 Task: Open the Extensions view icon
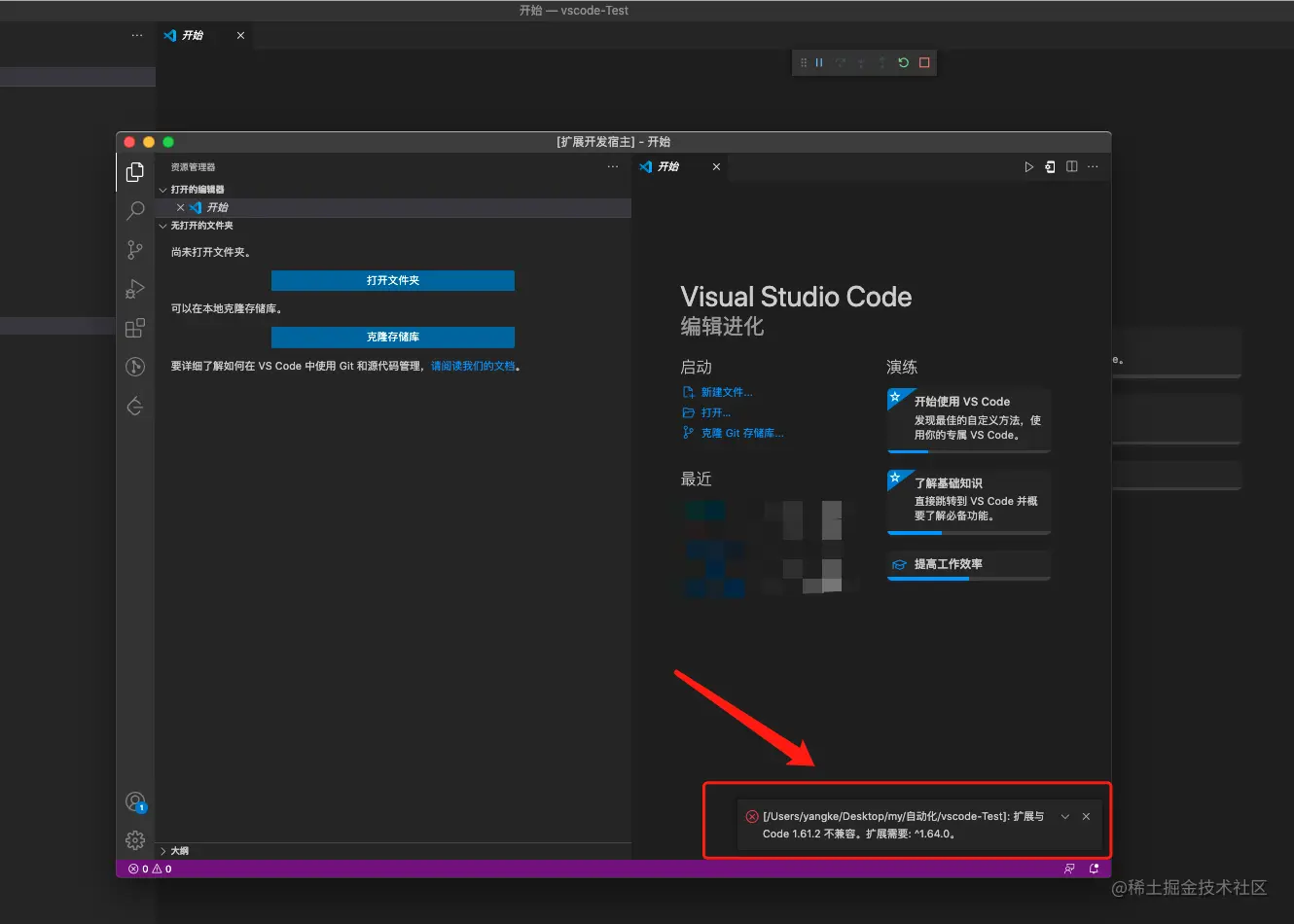point(135,328)
